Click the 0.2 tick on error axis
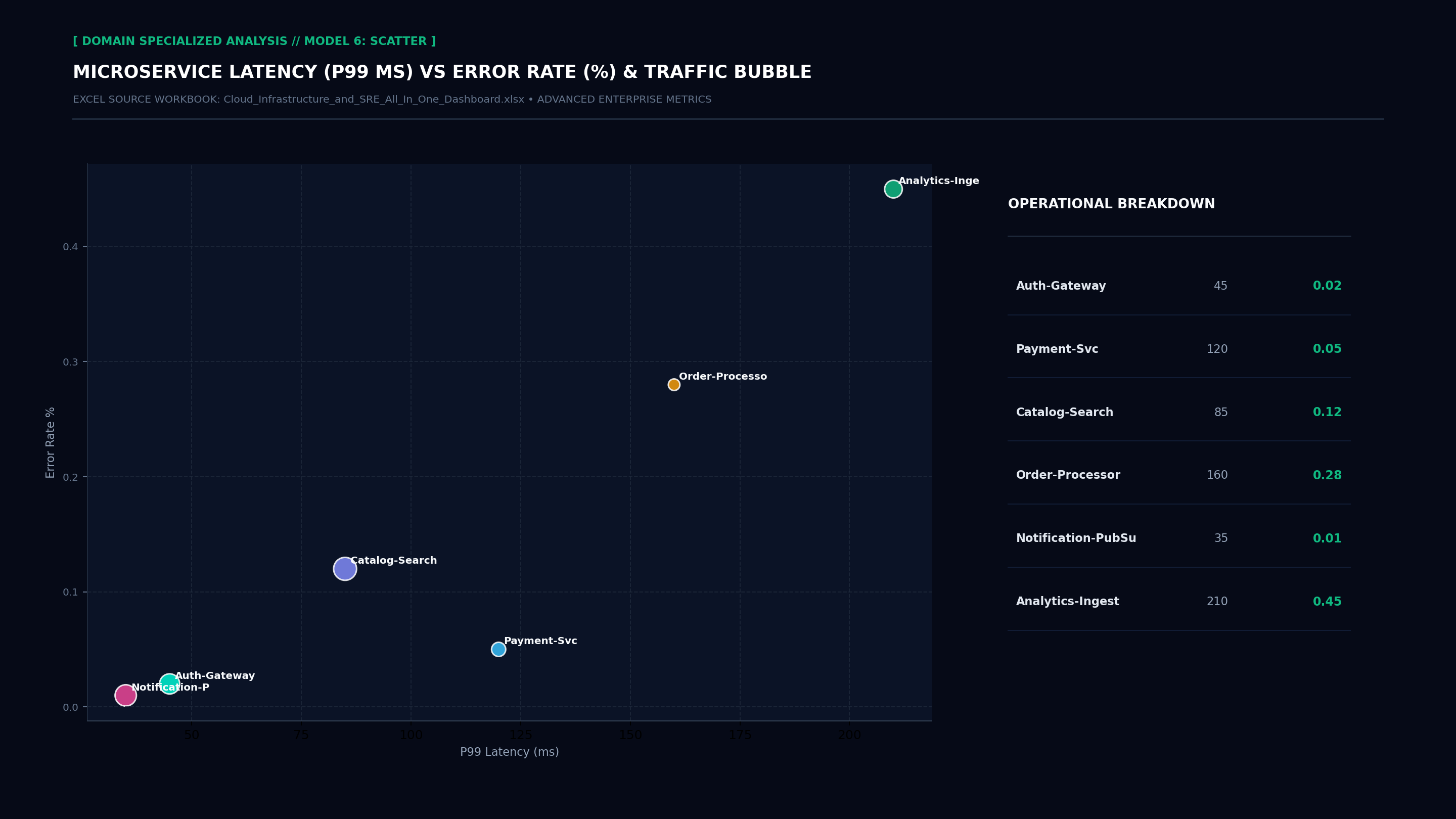Screen dimensions: 1456x819 pos(70,478)
